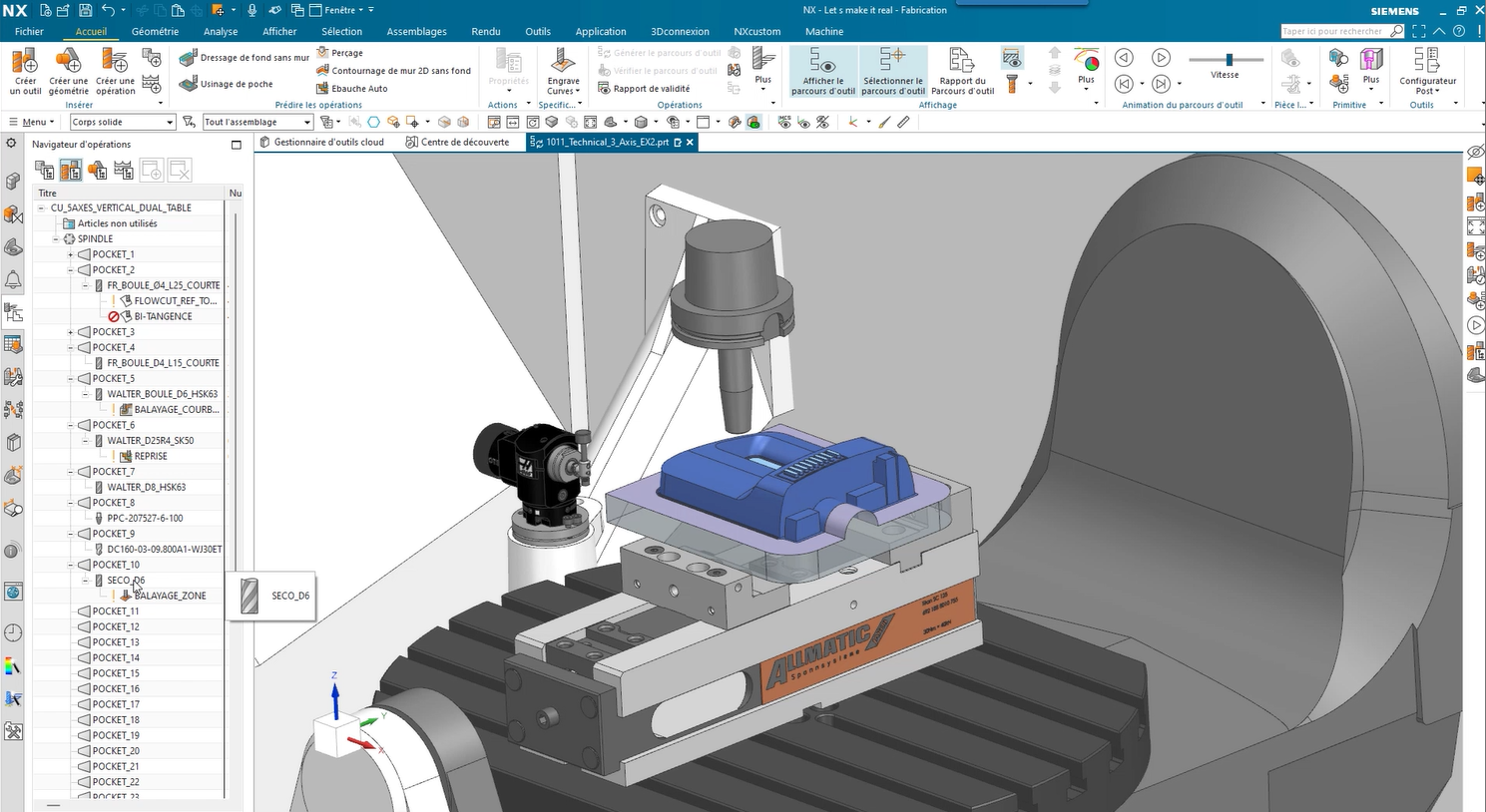
Task: Adjust the Vitesse animation speed slider
Action: 1230,59
